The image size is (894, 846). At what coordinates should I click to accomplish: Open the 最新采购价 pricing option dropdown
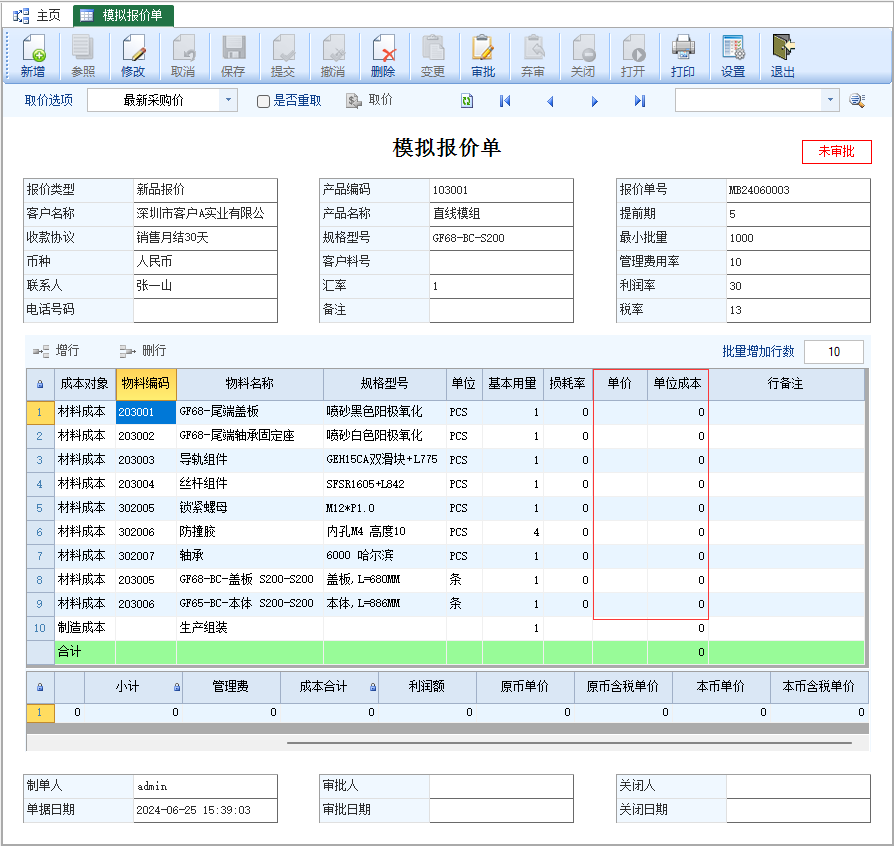228,100
